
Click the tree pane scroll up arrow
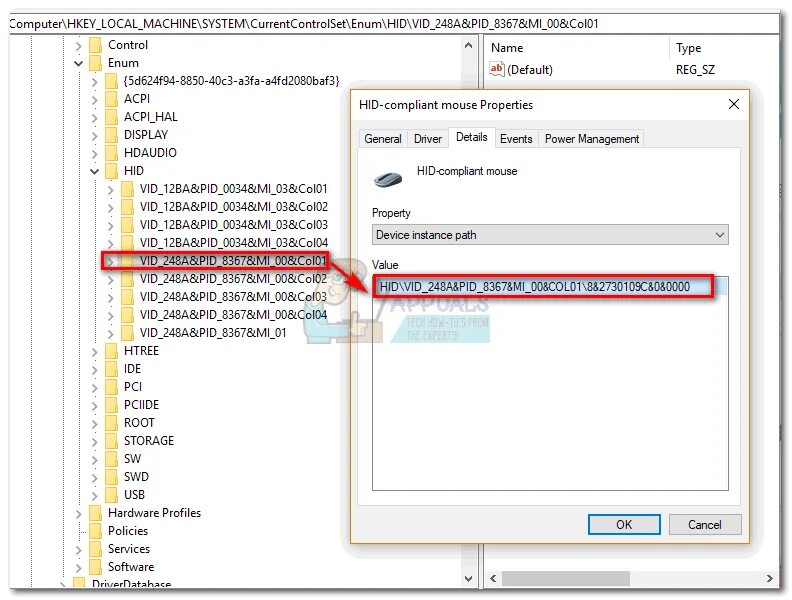coord(468,45)
